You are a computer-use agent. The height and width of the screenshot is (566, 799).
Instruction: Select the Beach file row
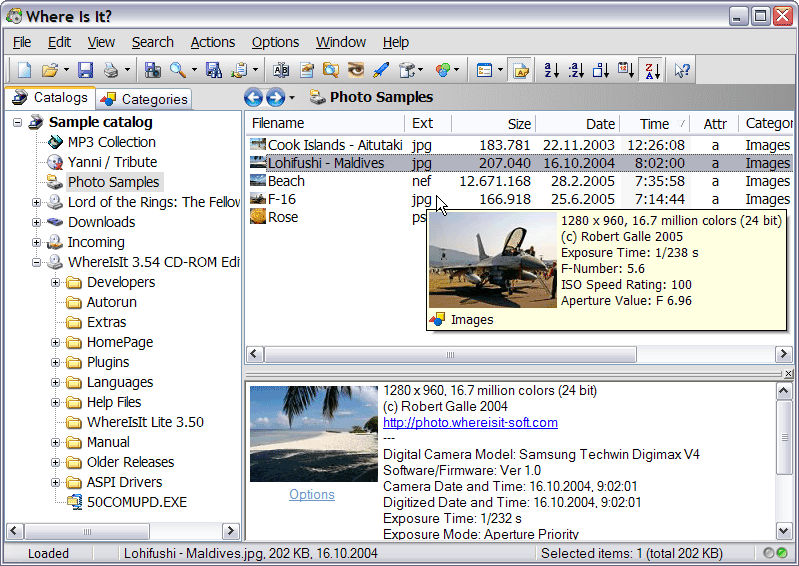point(286,181)
